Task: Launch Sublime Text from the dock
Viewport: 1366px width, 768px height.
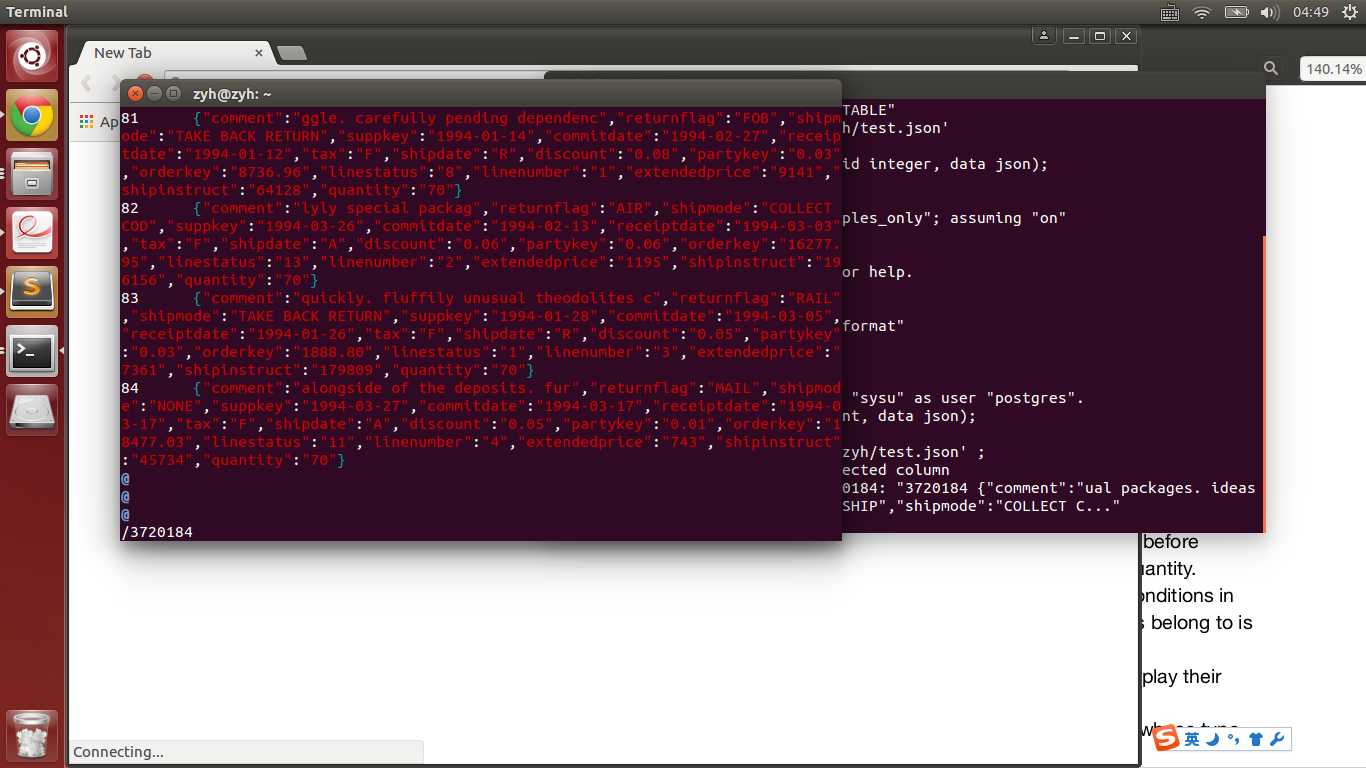Action: 32,292
